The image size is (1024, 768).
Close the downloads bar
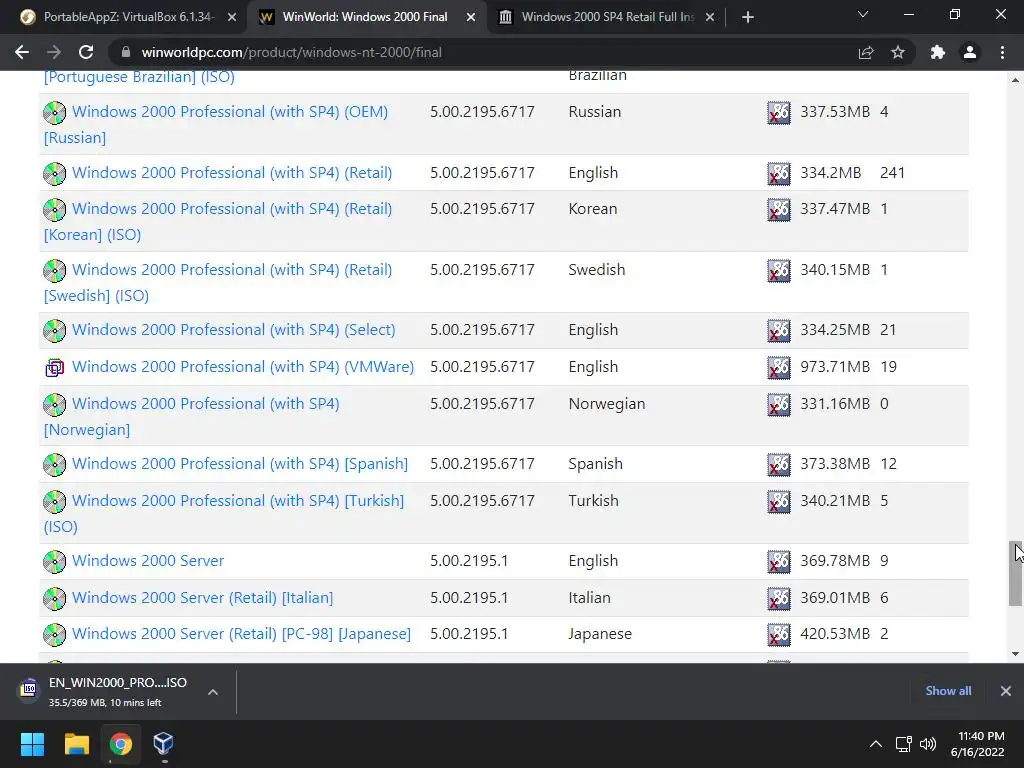[x=1006, y=690]
